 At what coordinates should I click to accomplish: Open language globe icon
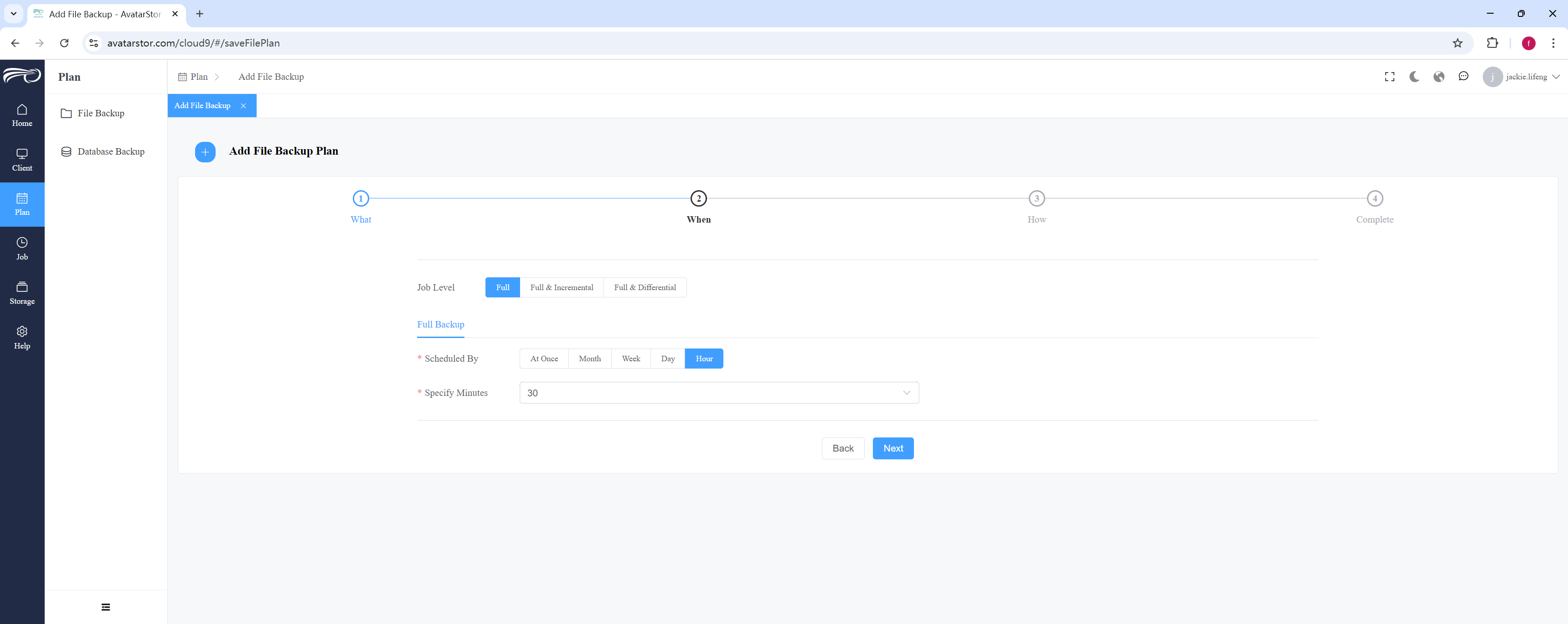[1439, 77]
